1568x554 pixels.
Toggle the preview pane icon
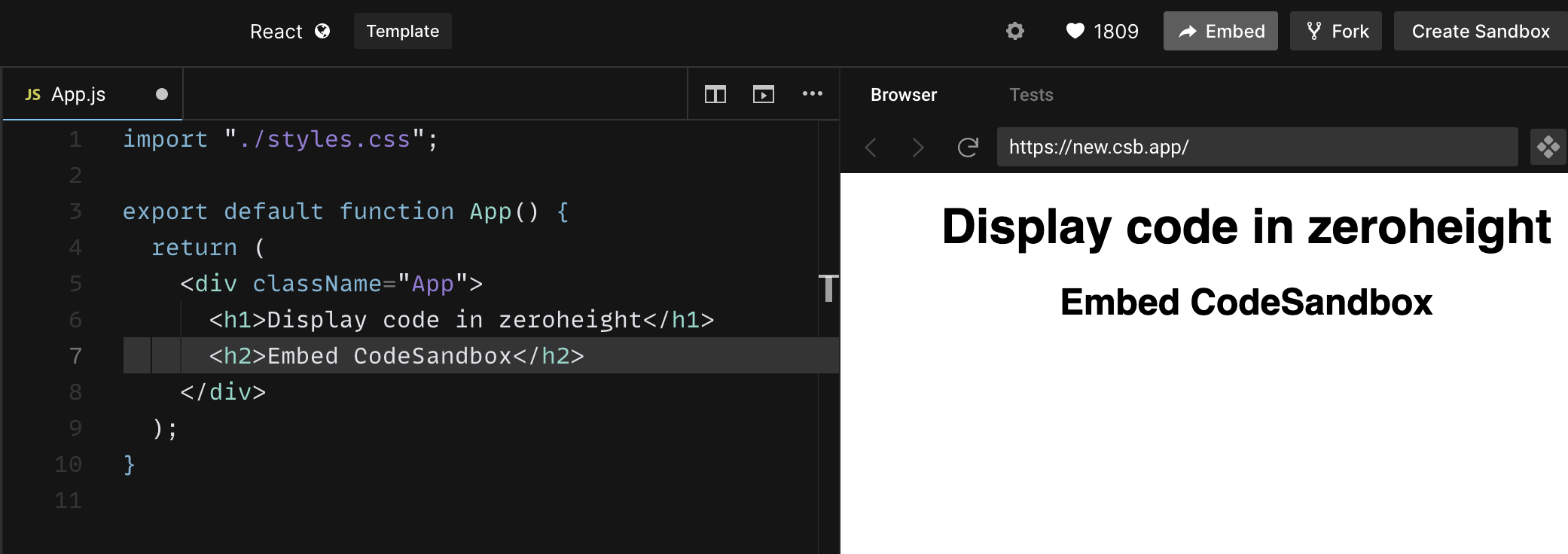pos(764,94)
